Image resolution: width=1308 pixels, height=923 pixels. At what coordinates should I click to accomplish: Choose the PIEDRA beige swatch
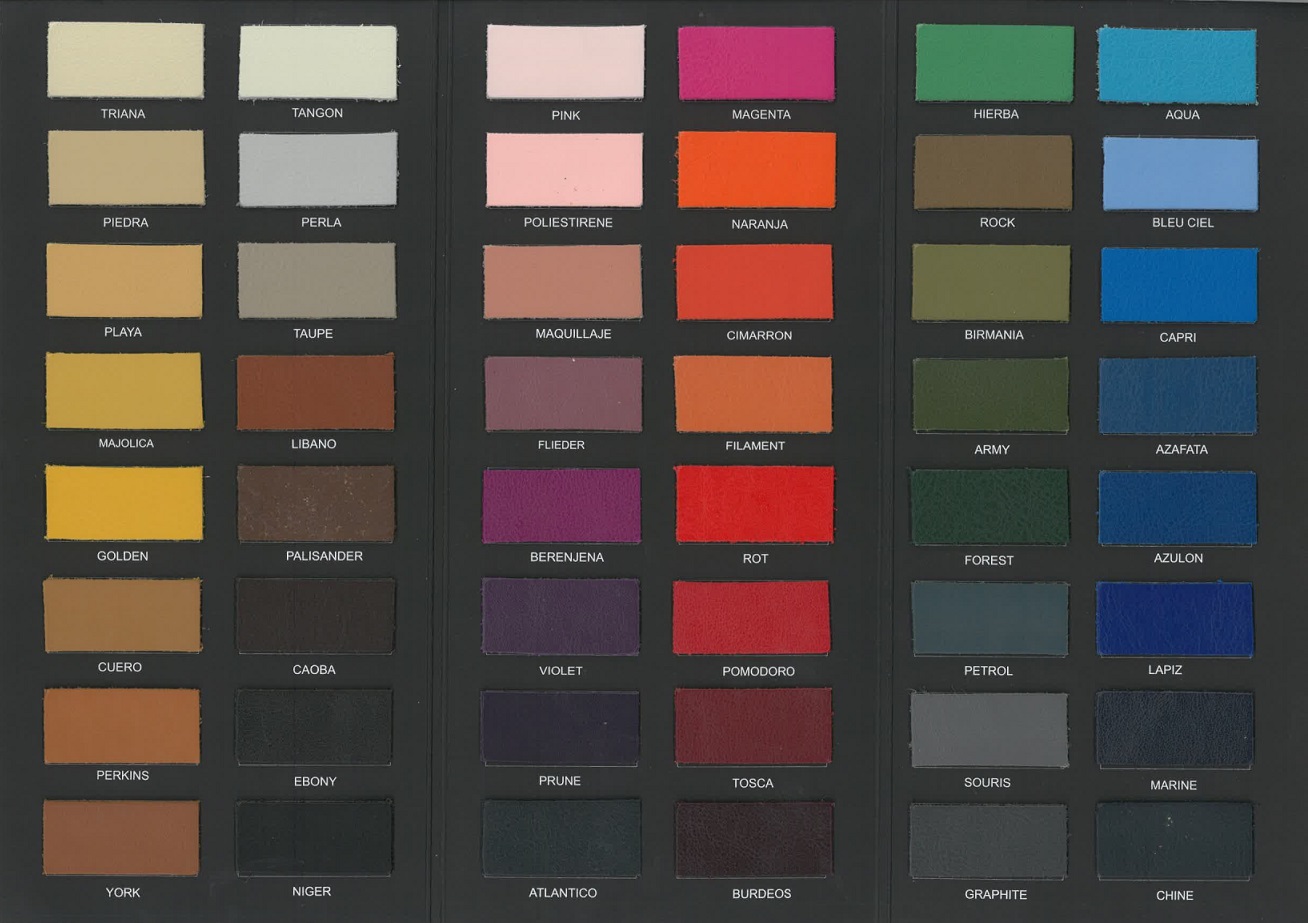tap(126, 168)
